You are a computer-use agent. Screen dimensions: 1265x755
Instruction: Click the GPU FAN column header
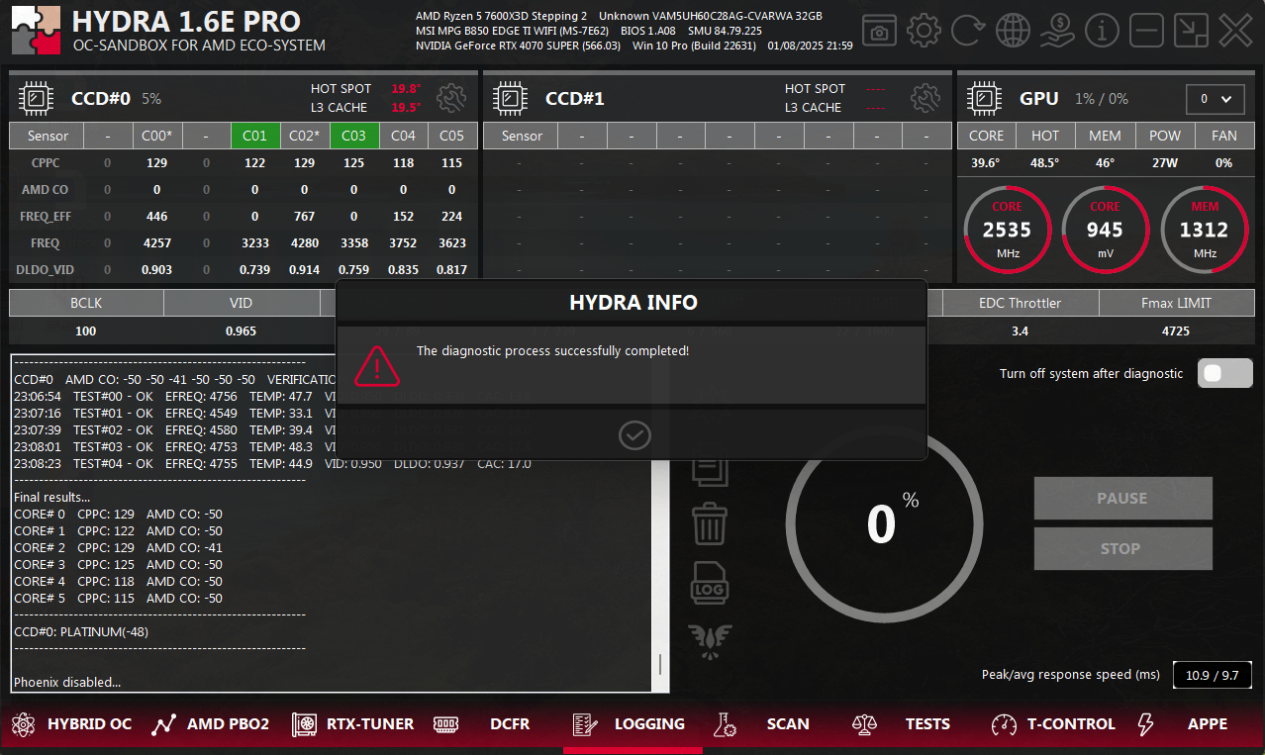click(x=1224, y=136)
